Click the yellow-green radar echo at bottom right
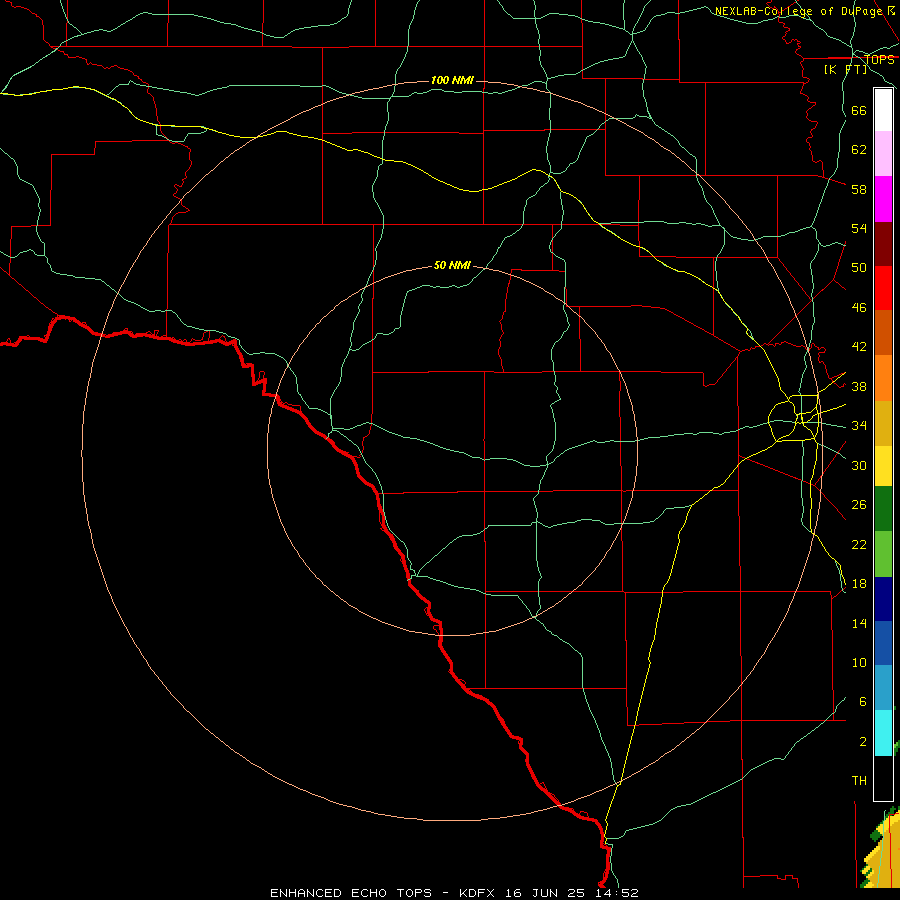The image size is (900, 900). point(884,849)
